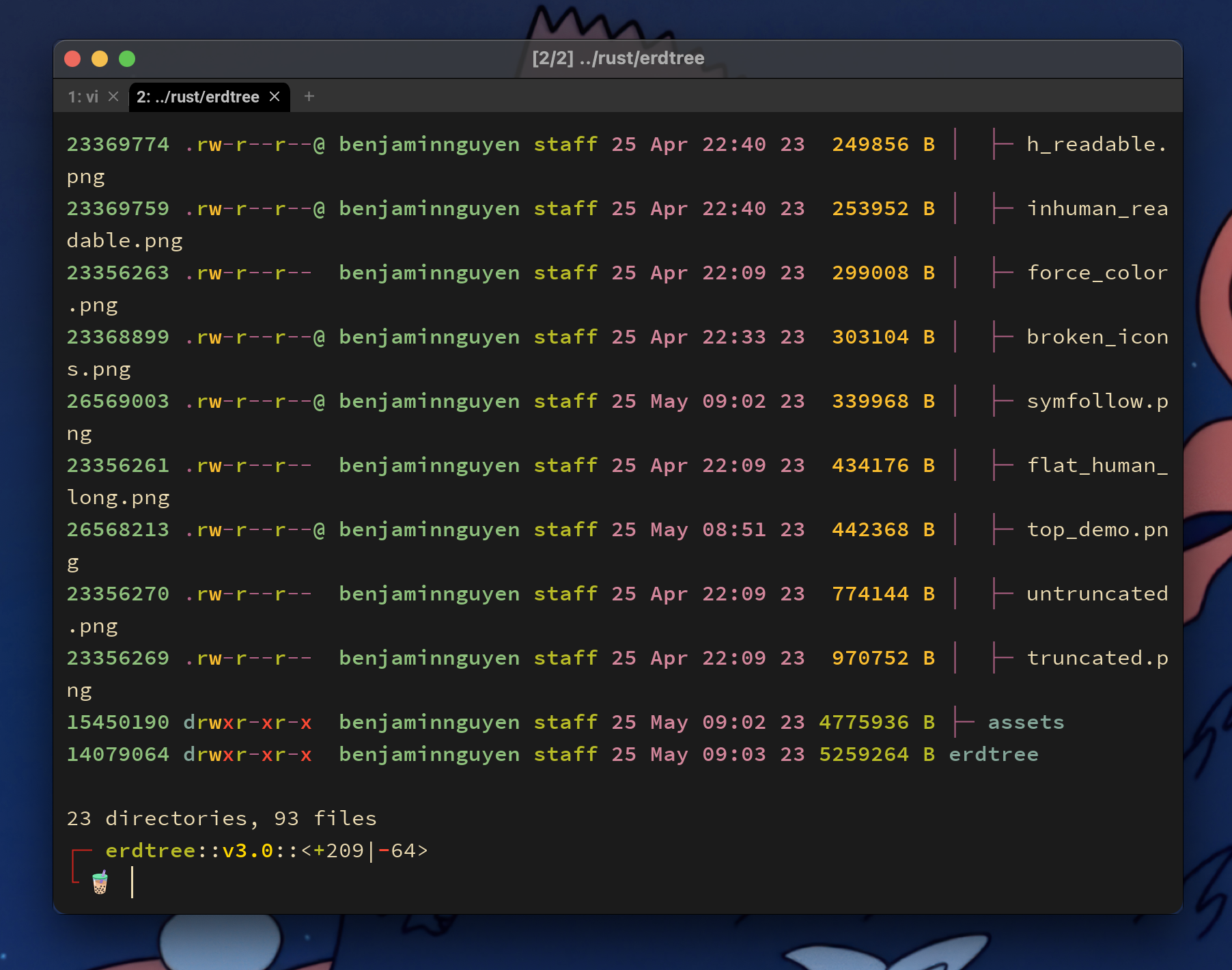
Task: Click file size 249856
Action: (870, 144)
